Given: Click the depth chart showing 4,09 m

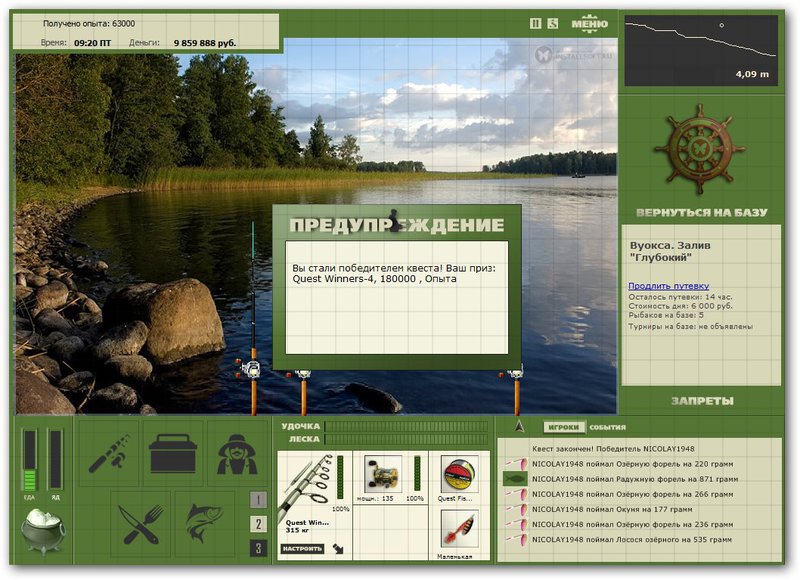Looking at the screenshot, I should click(701, 50).
